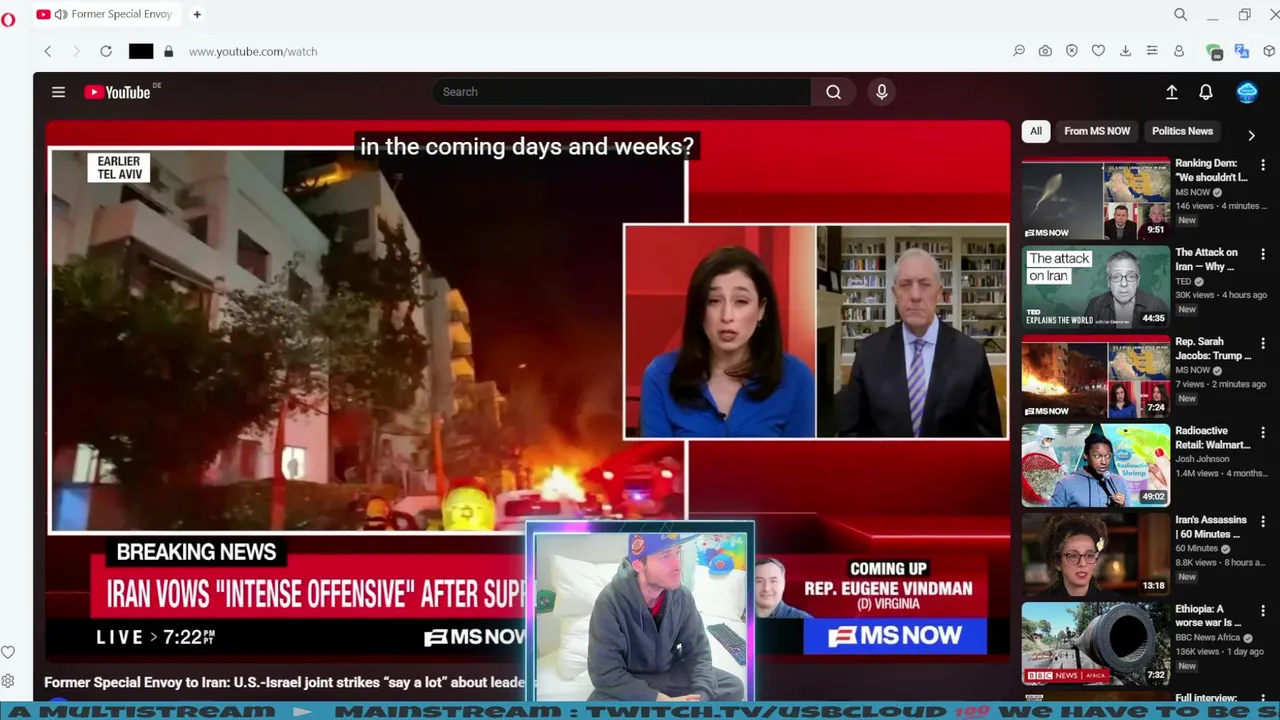This screenshot has height=720, width=1280.
Task: Open Iran's Assassins video thumbnail
Action: pyautogui.click(x=1095, y=554)
